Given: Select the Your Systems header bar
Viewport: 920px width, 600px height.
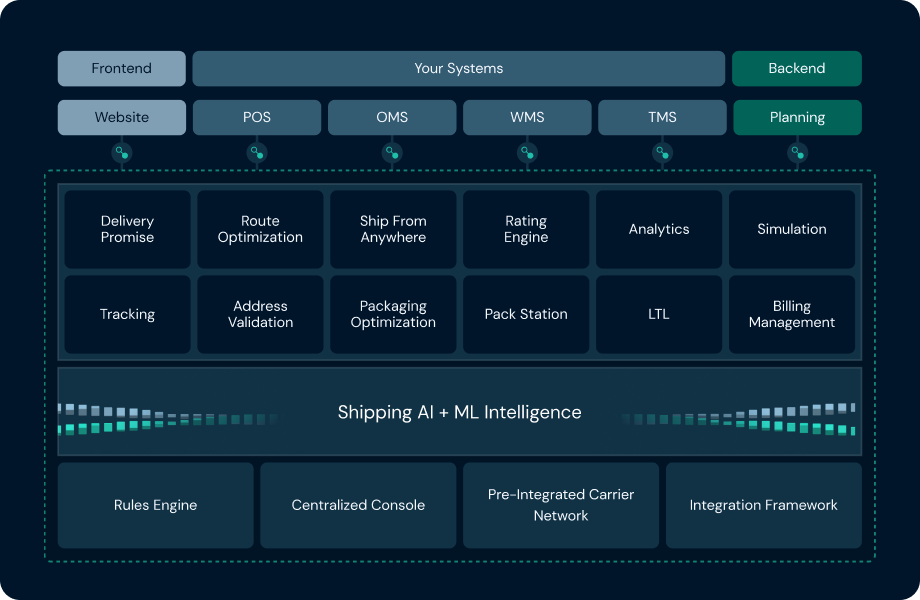Looking at the screenshot, I should (x=459, y=69).
